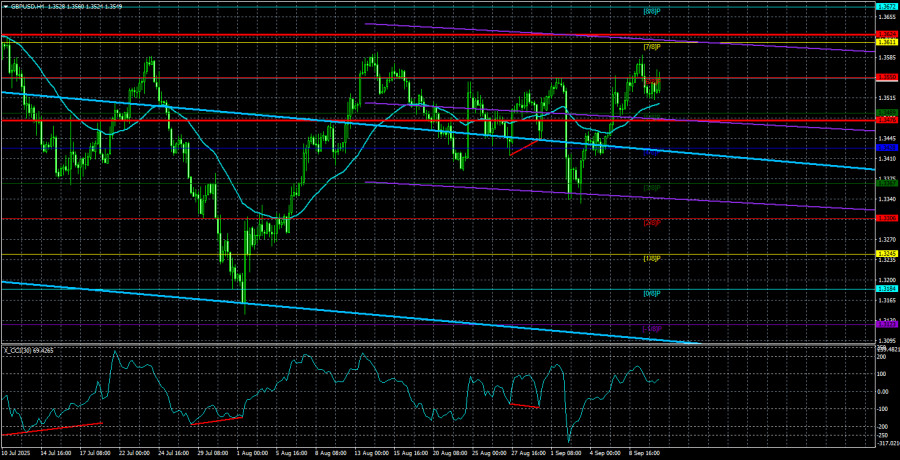Select the cyan 1.3184 price tag
This screenshot has height=460, width=900.
(x=886, y=289)
